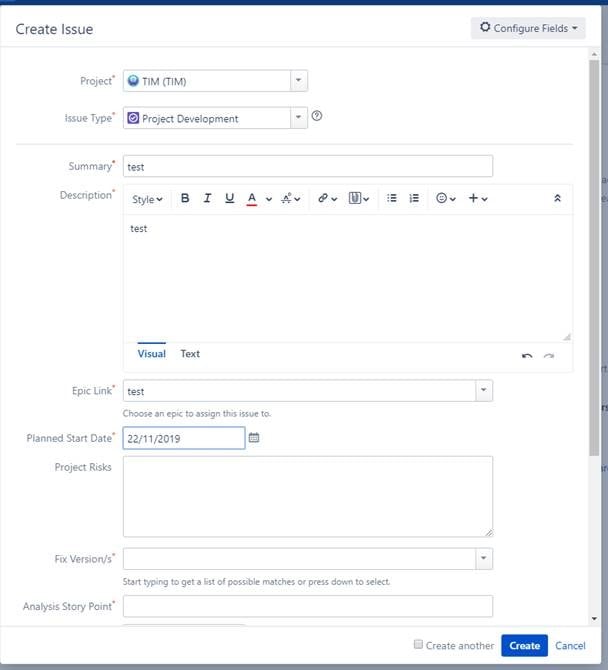The image size is (608, 670).
Task: Expand the Issue Type dropdown arrow
Action: point(299,118)
